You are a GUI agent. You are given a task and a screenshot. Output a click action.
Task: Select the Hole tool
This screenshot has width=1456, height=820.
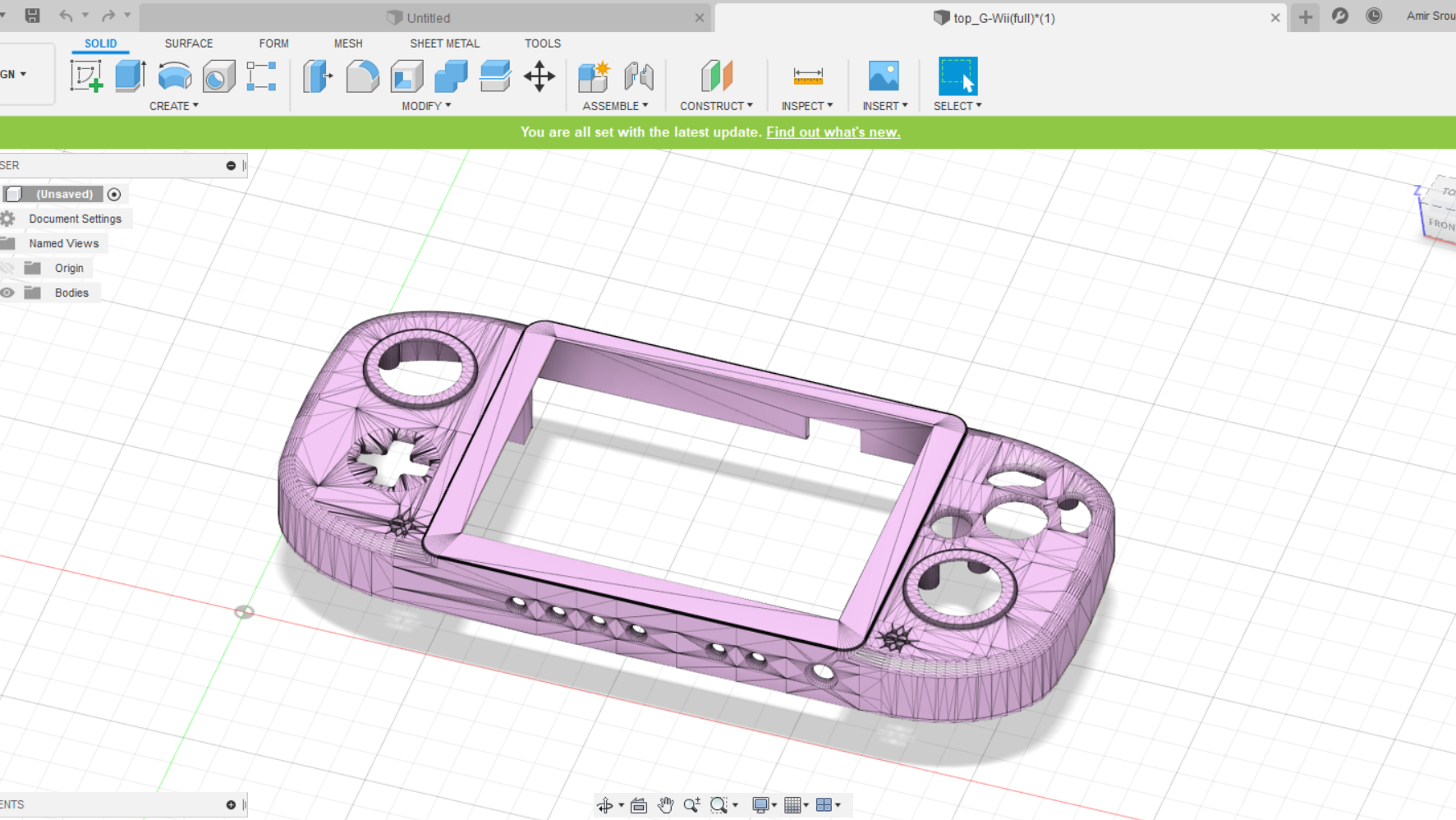pos(218,76)
